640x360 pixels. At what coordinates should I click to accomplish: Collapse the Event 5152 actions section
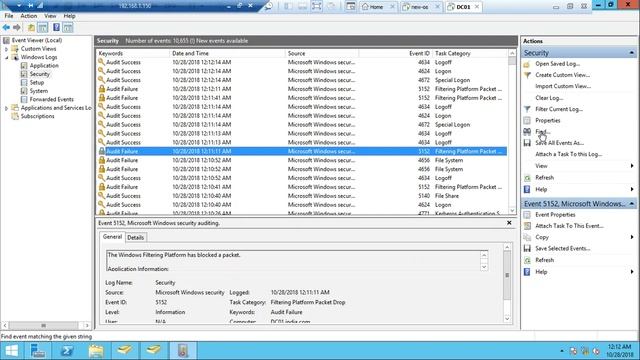click(x=631, y=204)
